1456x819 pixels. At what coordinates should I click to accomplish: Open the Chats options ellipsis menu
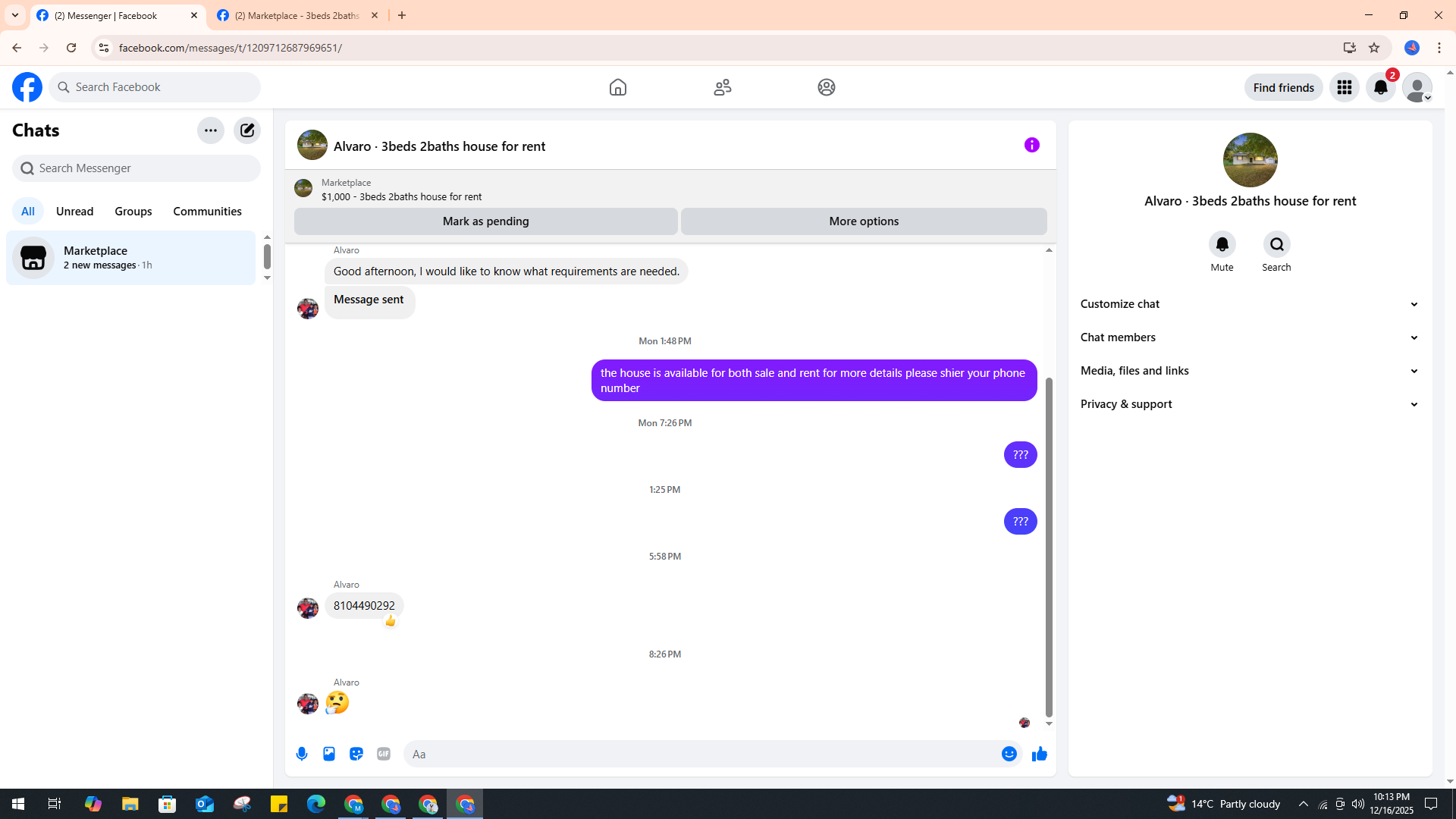211,130
